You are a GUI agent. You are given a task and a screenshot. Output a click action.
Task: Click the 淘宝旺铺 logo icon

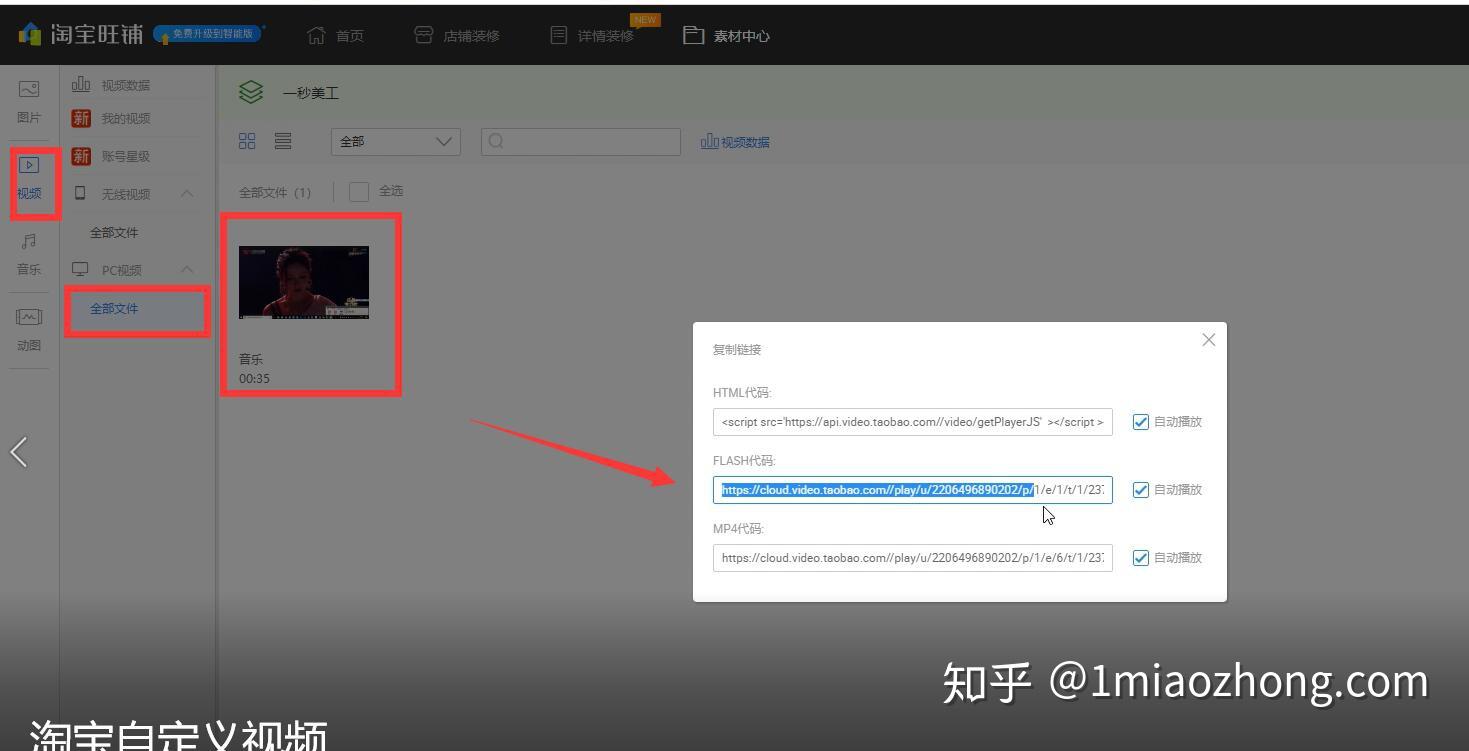pos(31,35)
